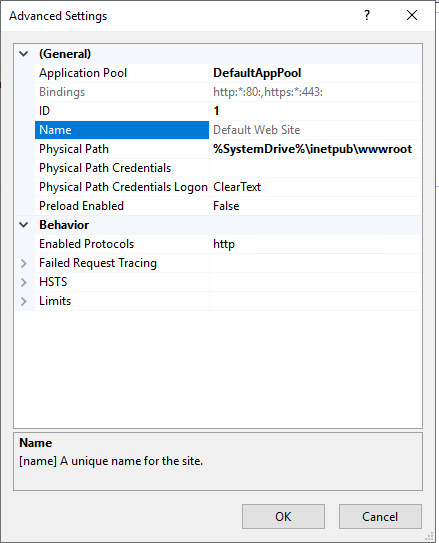Open the ClearText logon type value
Viewport: 439px width, 543px height.
pos(315,187)
